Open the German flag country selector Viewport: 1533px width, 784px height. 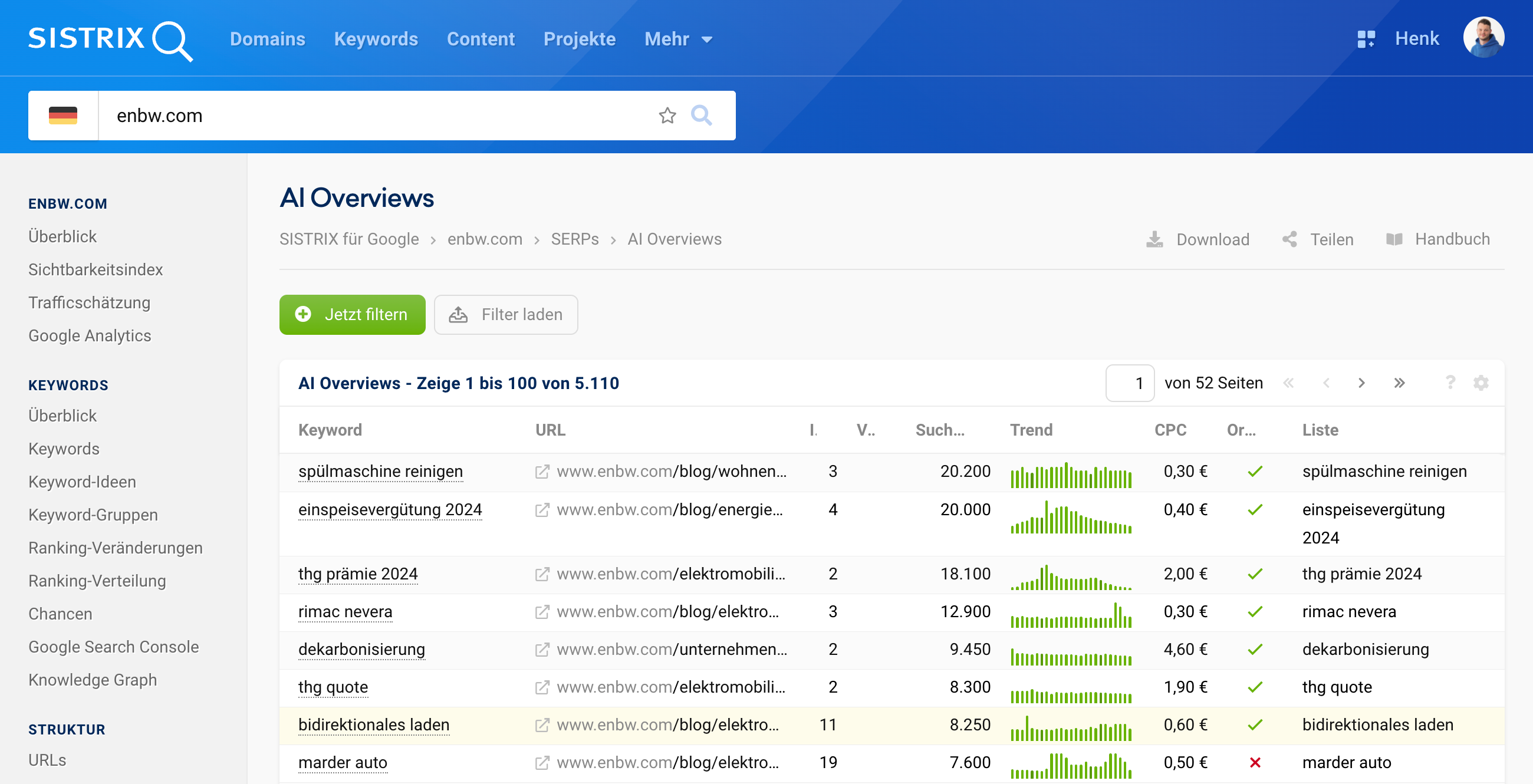[x=63, y=116]
